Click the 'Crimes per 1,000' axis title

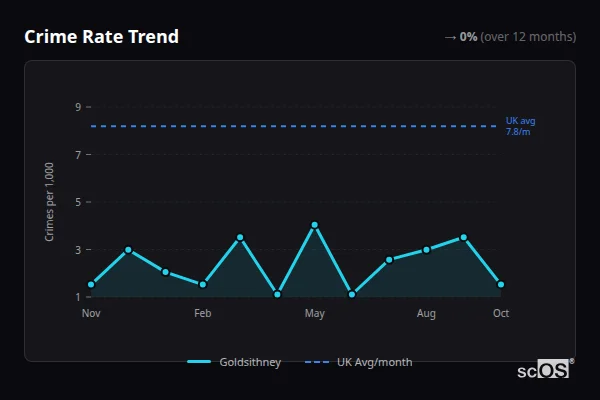pyautogui.click(x=49, y=202)
